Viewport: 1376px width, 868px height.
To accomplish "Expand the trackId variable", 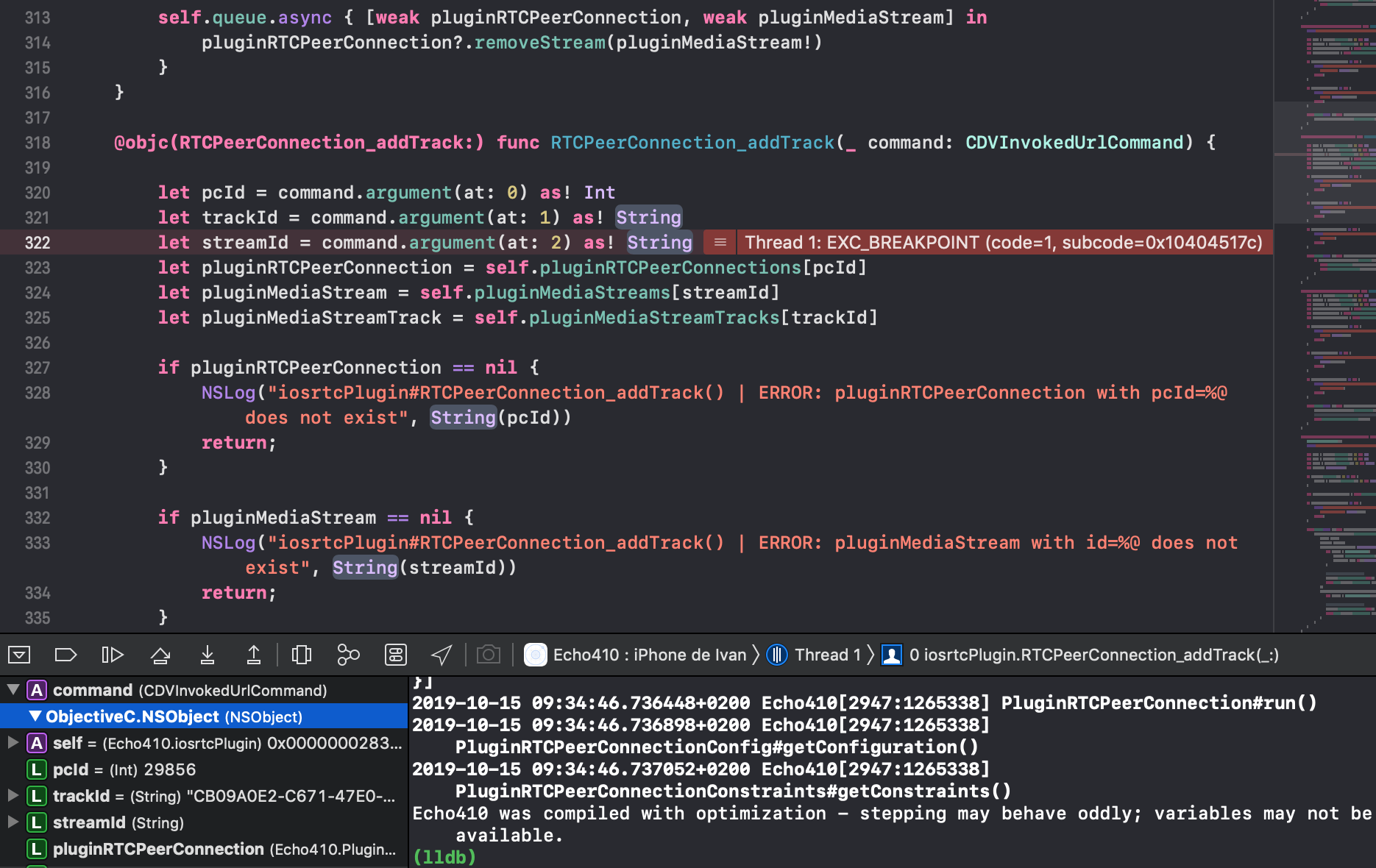I will tap(13, 796).
